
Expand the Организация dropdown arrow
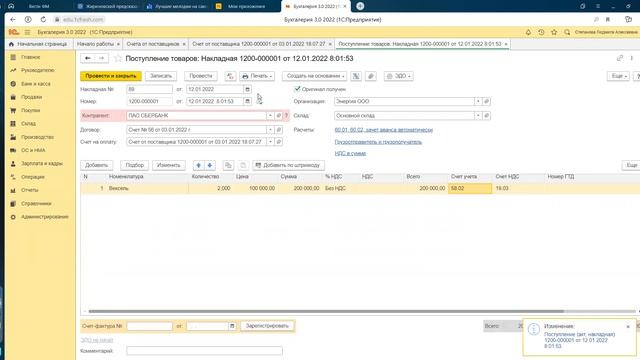(478, 101)
